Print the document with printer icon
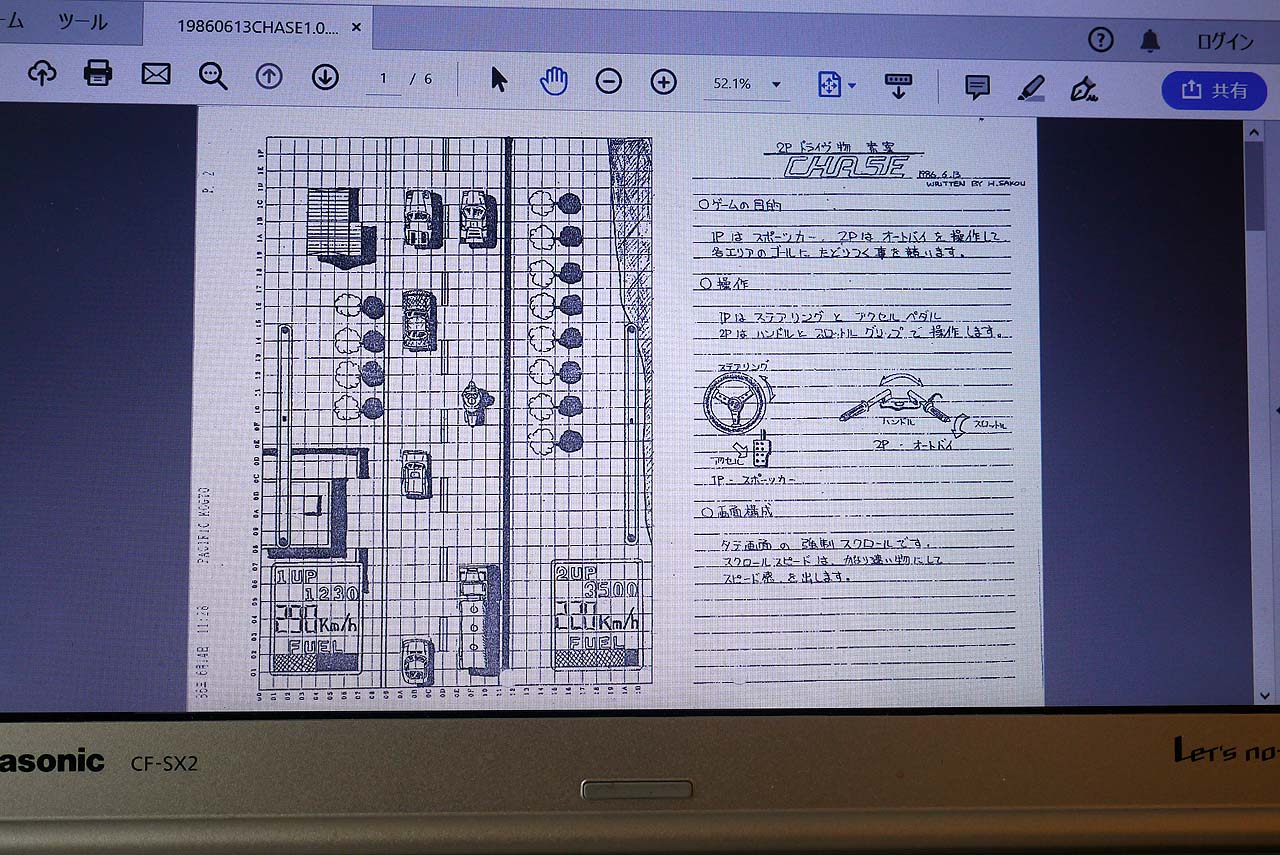The height and width of the screenshot is (855, 1280). [x=98, y=74]
